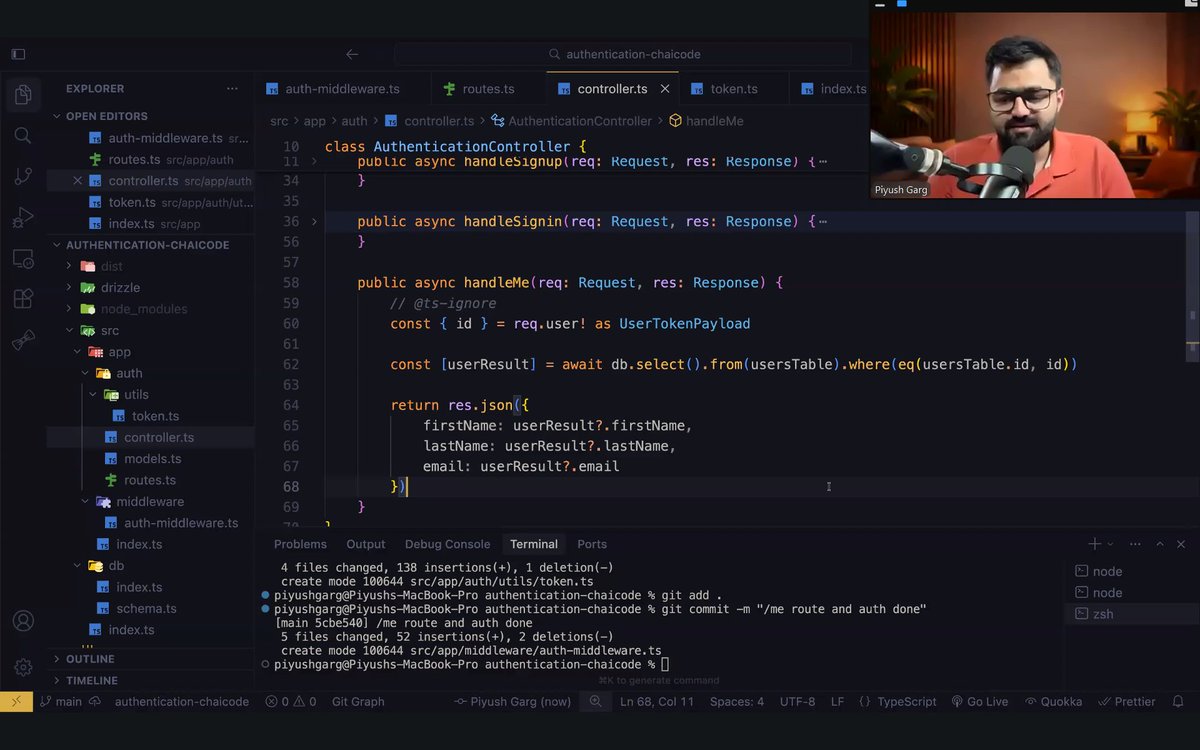The height and width of the screenshot is (750, 1200).
Task: Open the Output panel tab
Action: tap(366, 544)
